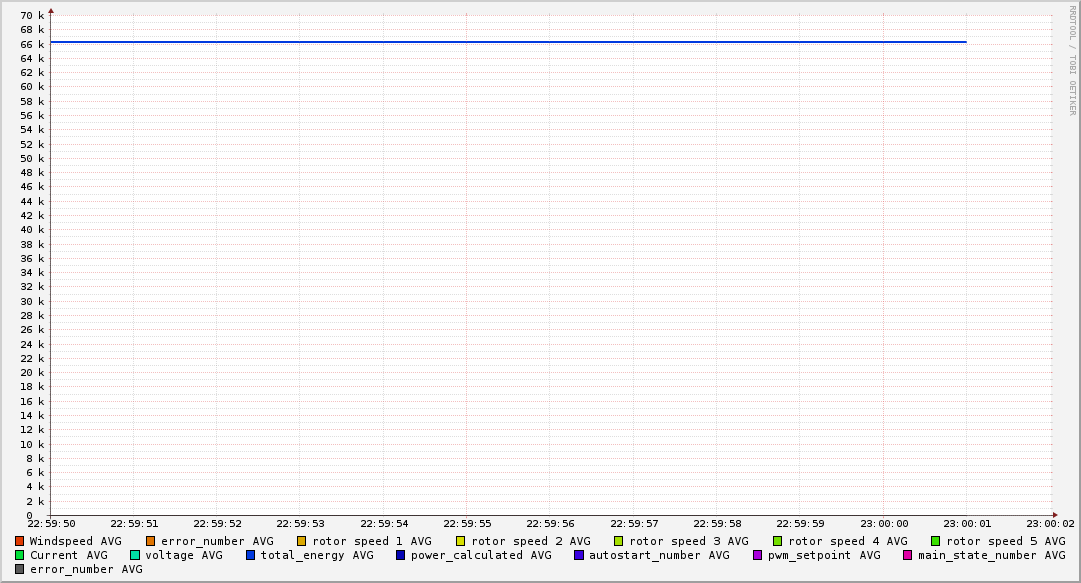Click the teal voltage AVG legend swatch
Image resolution: width=1081 pixels, height=583 pixels.
pyautogui.click(x=135, y=555)
